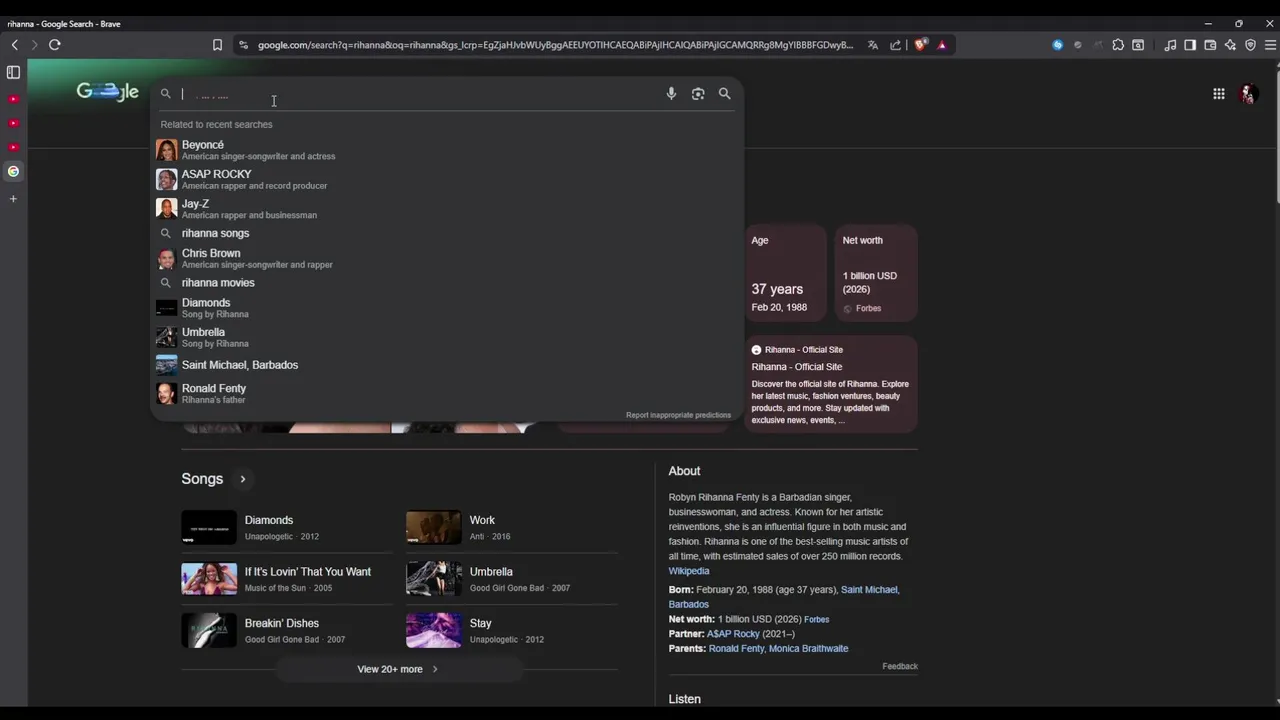This screenshot has height=720, width=1280.
Task: Open the Diamonds song thumbnail
Action: point(208,527)
